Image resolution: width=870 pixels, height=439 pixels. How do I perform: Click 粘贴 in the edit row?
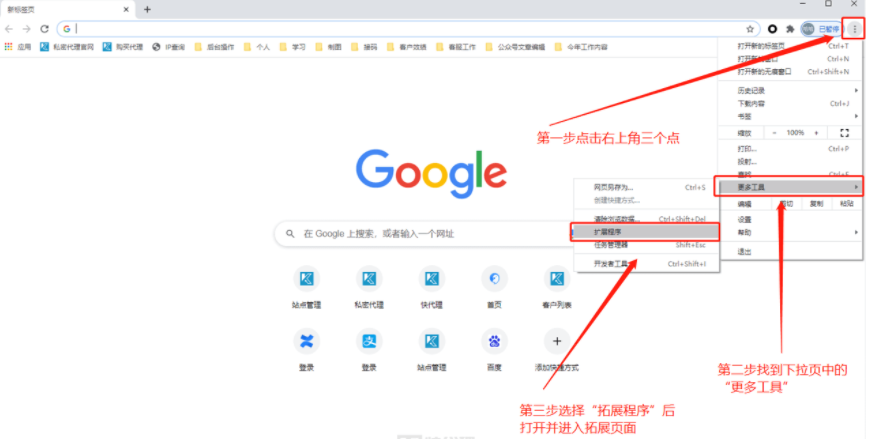coord(847,204)
